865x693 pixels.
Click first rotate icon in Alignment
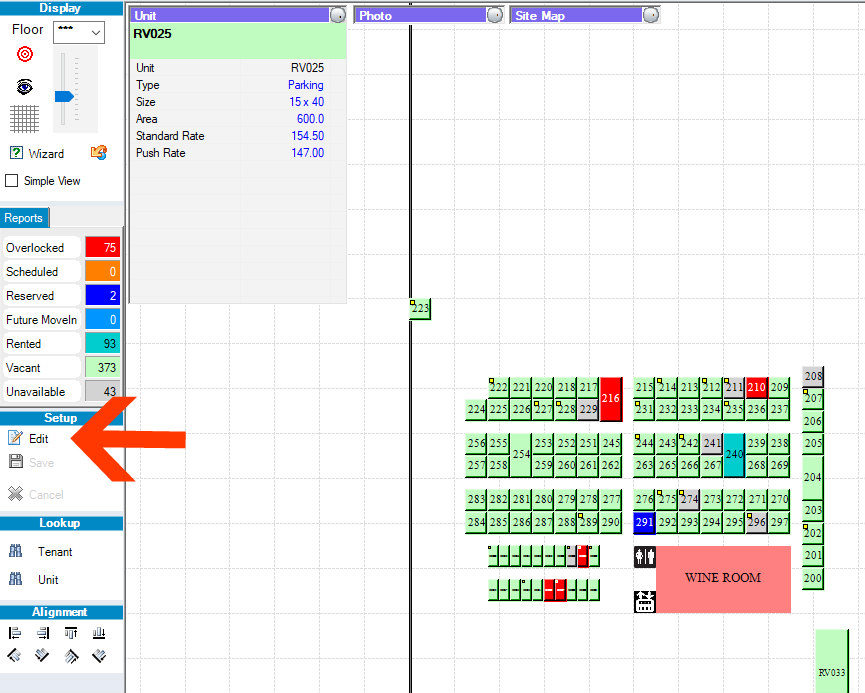pyautogui.click(x=14, y=655)
